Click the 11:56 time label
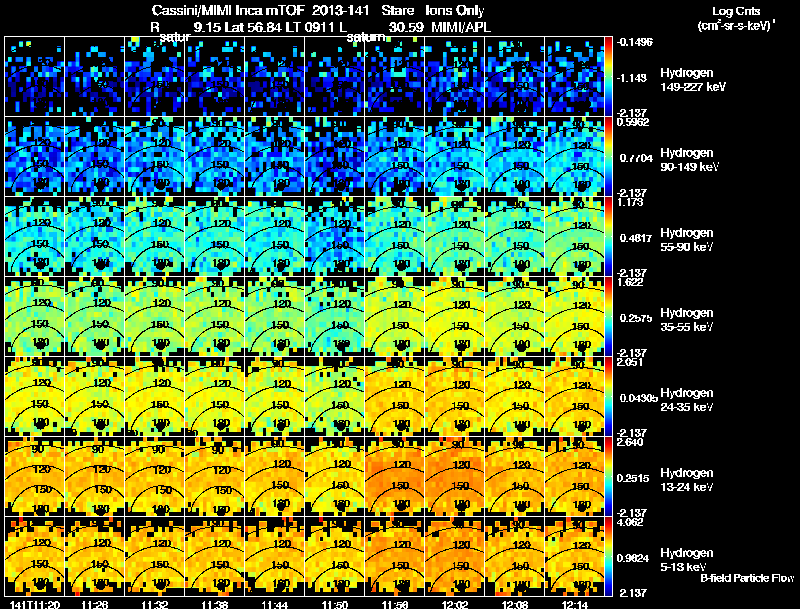 (x=395, y=604)
